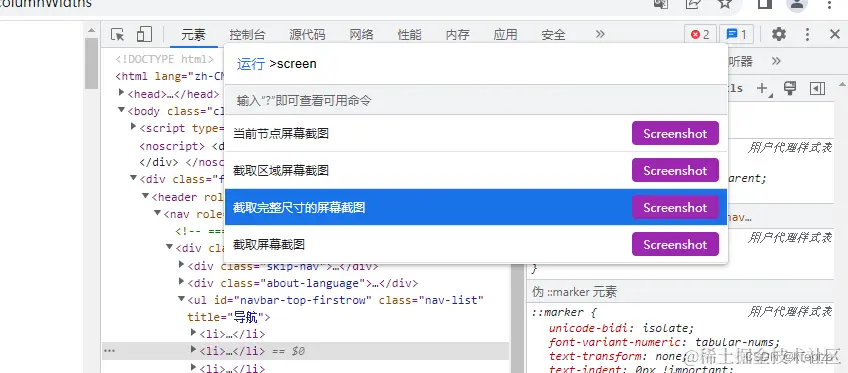Click the blue issues counter showing 1
Viewport: 848px width, 373px height.
click(737, 35)
